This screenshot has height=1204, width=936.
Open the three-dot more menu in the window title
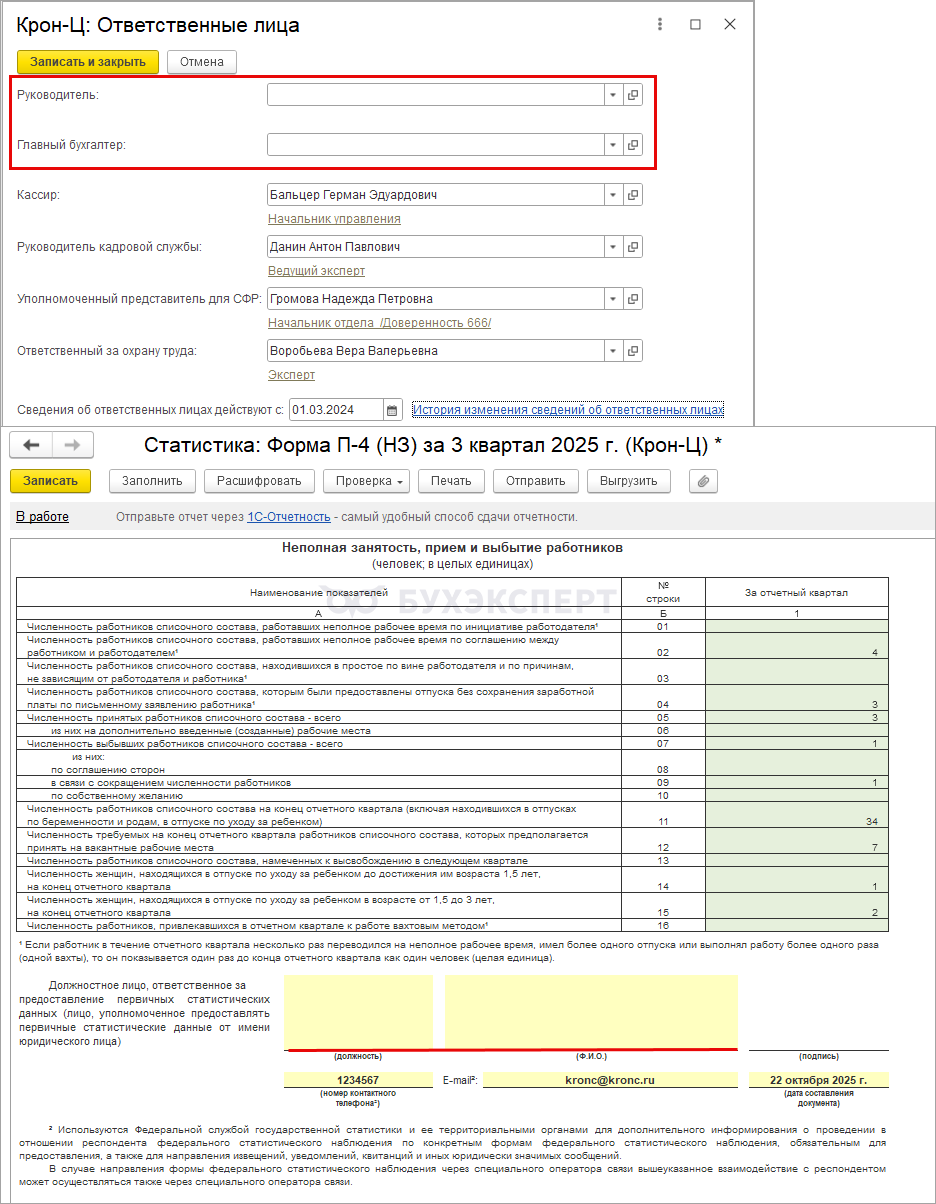[x=659, y=25]
